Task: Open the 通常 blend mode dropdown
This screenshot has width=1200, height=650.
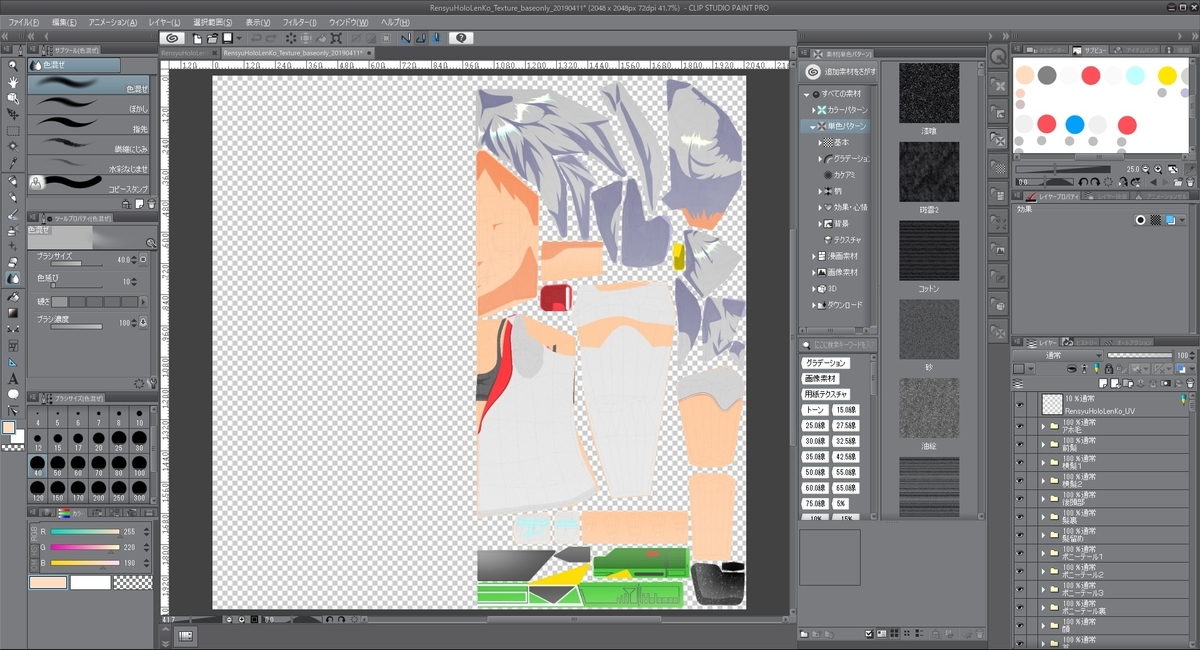Action: [1058, 355]
